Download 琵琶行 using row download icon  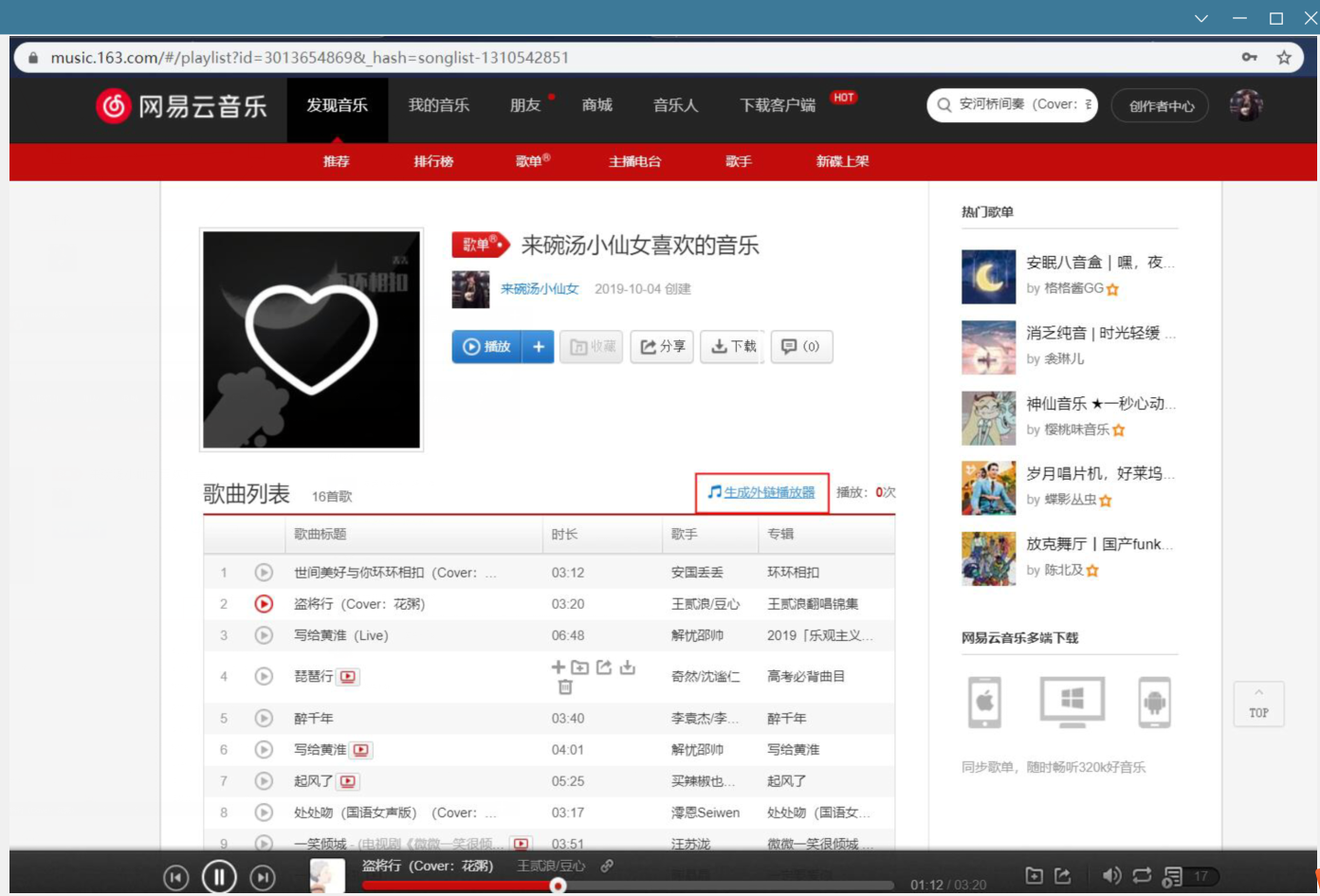click(x=627, y=667)
